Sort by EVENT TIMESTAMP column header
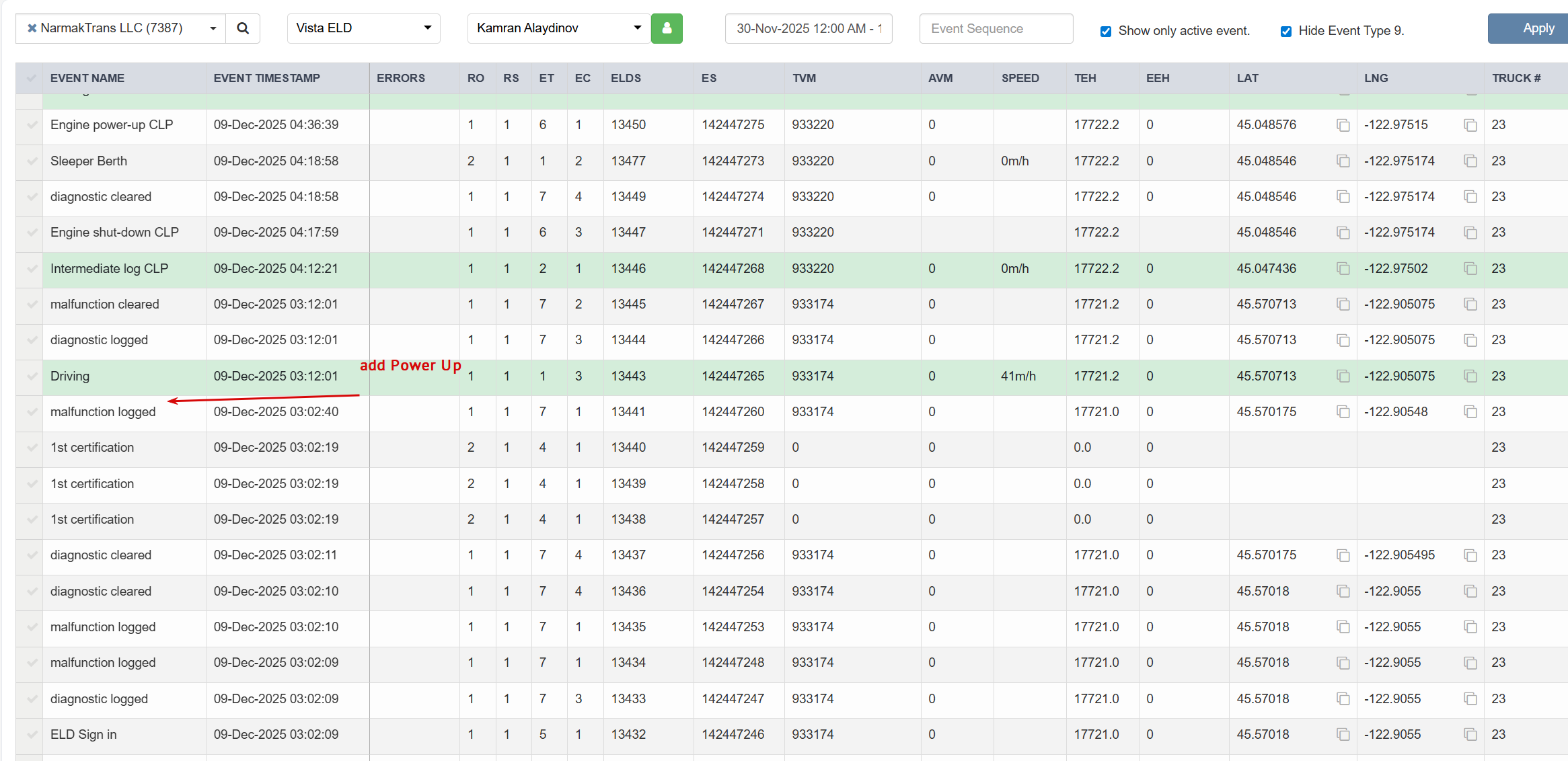The width and height of the screenshot is (1568, 761). [x=267, y=78]
